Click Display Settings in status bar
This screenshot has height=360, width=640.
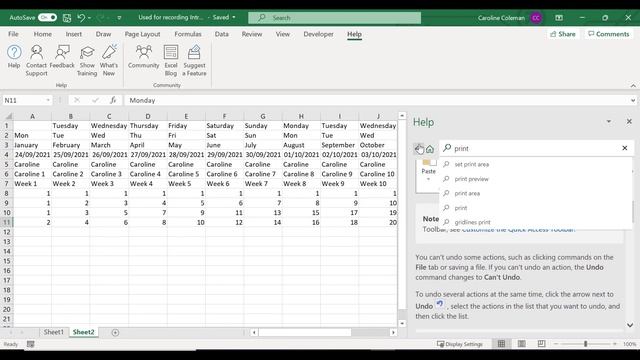pyautogui.click(x=460, y=344)
